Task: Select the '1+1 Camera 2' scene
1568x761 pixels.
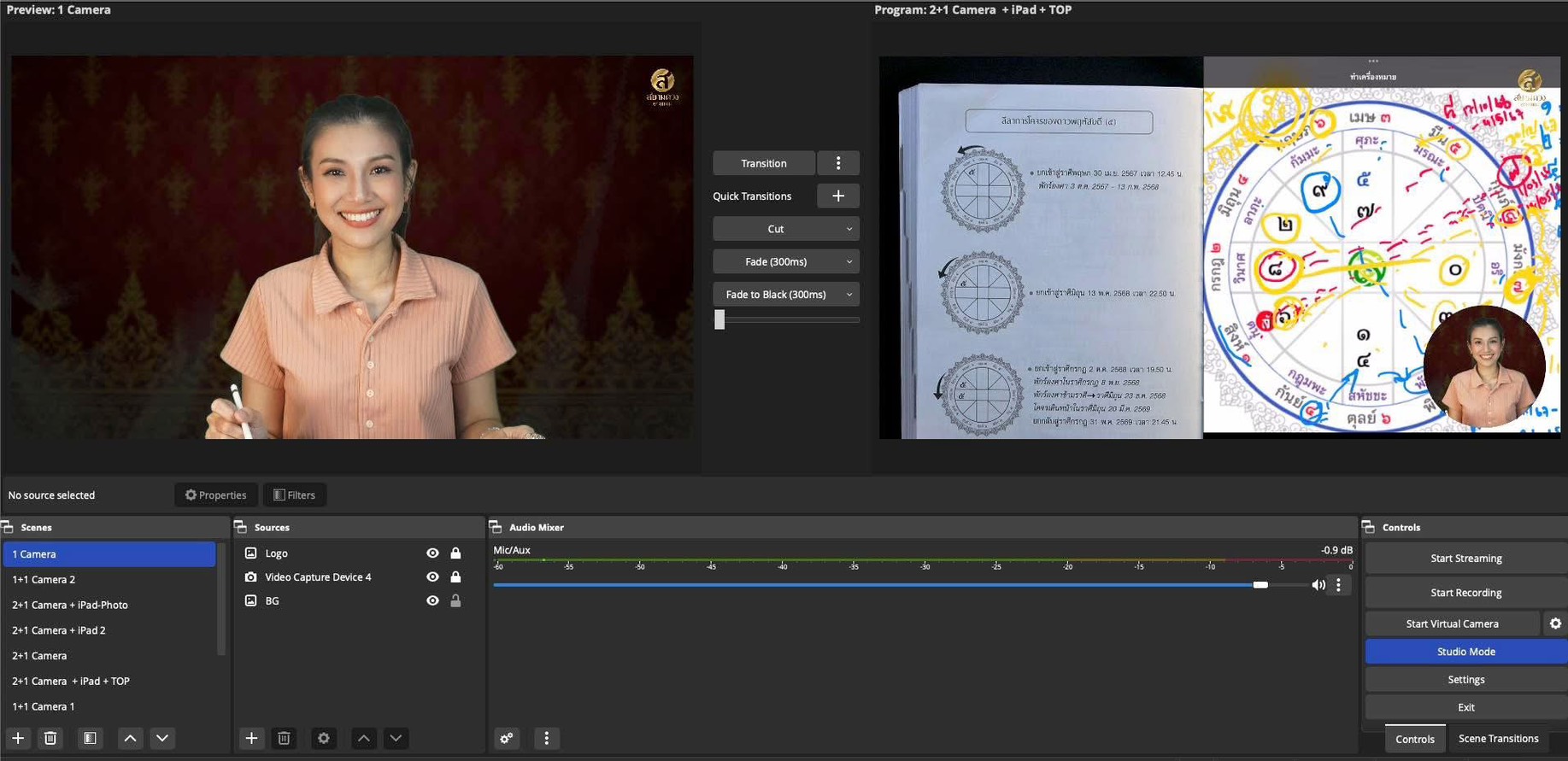Action: pyautogui.click(x=109, y=579)
